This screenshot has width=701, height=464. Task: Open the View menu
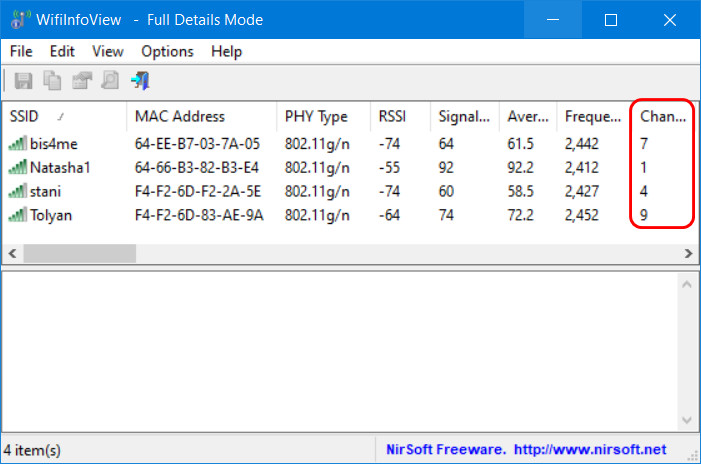point(108,51)
